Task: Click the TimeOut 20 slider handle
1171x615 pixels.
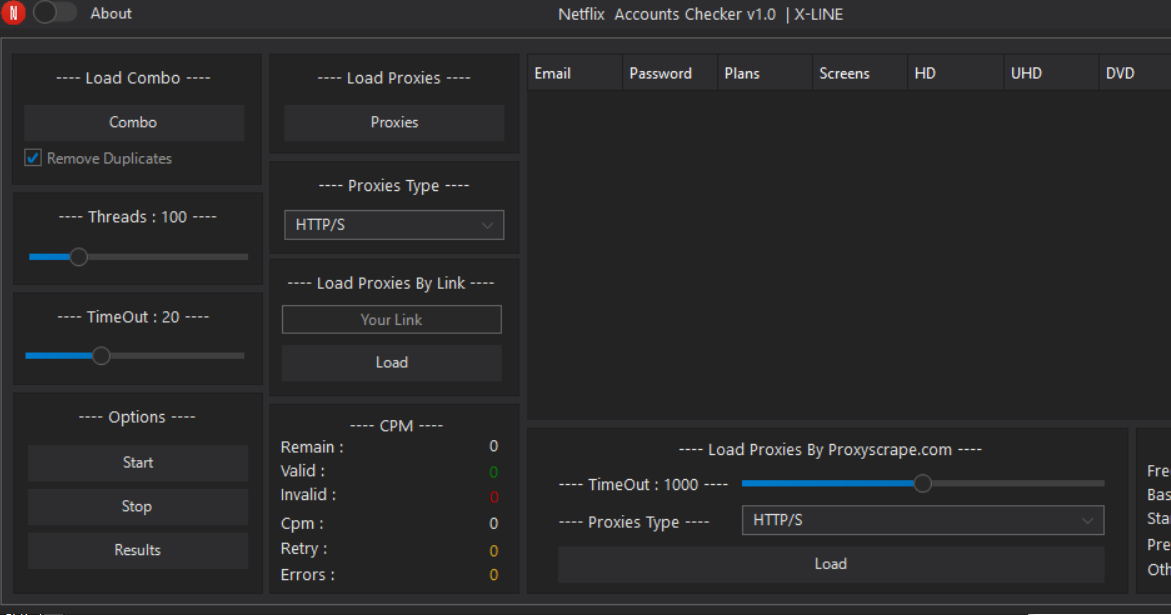Action: coord(100,355)
